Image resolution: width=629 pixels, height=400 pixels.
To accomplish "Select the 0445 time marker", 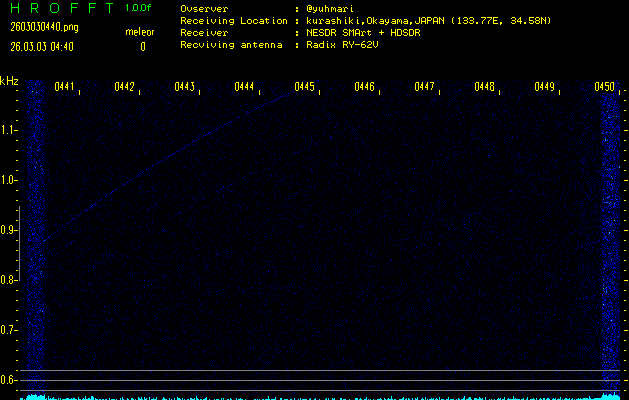I will tap(305, 88).
